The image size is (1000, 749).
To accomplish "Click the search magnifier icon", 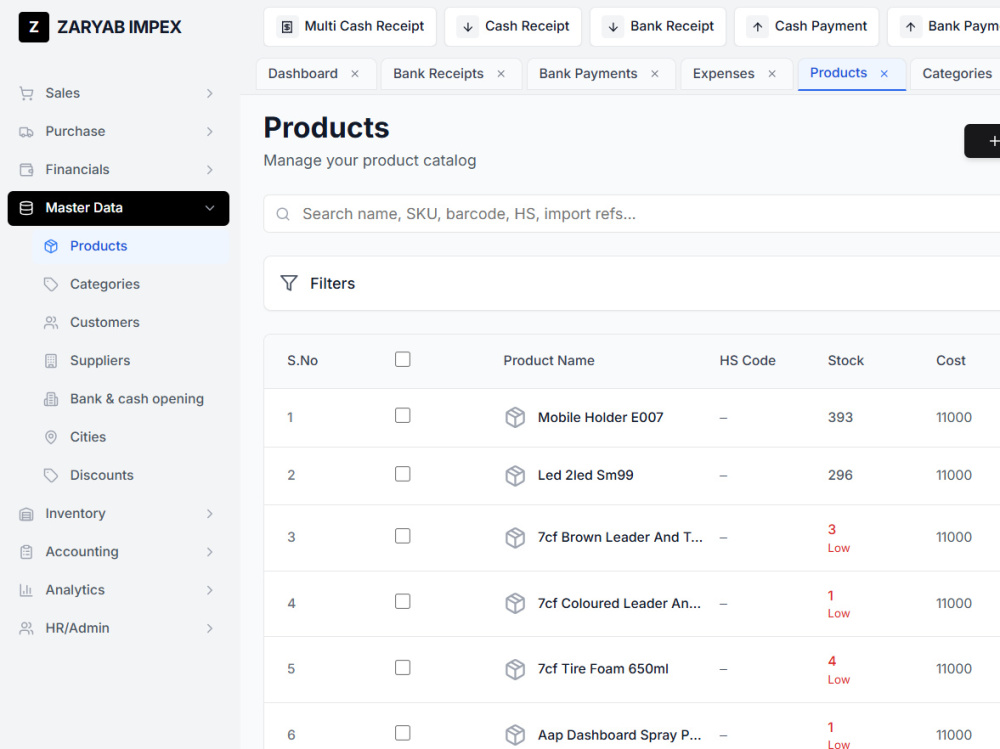I will click(283, 214).
